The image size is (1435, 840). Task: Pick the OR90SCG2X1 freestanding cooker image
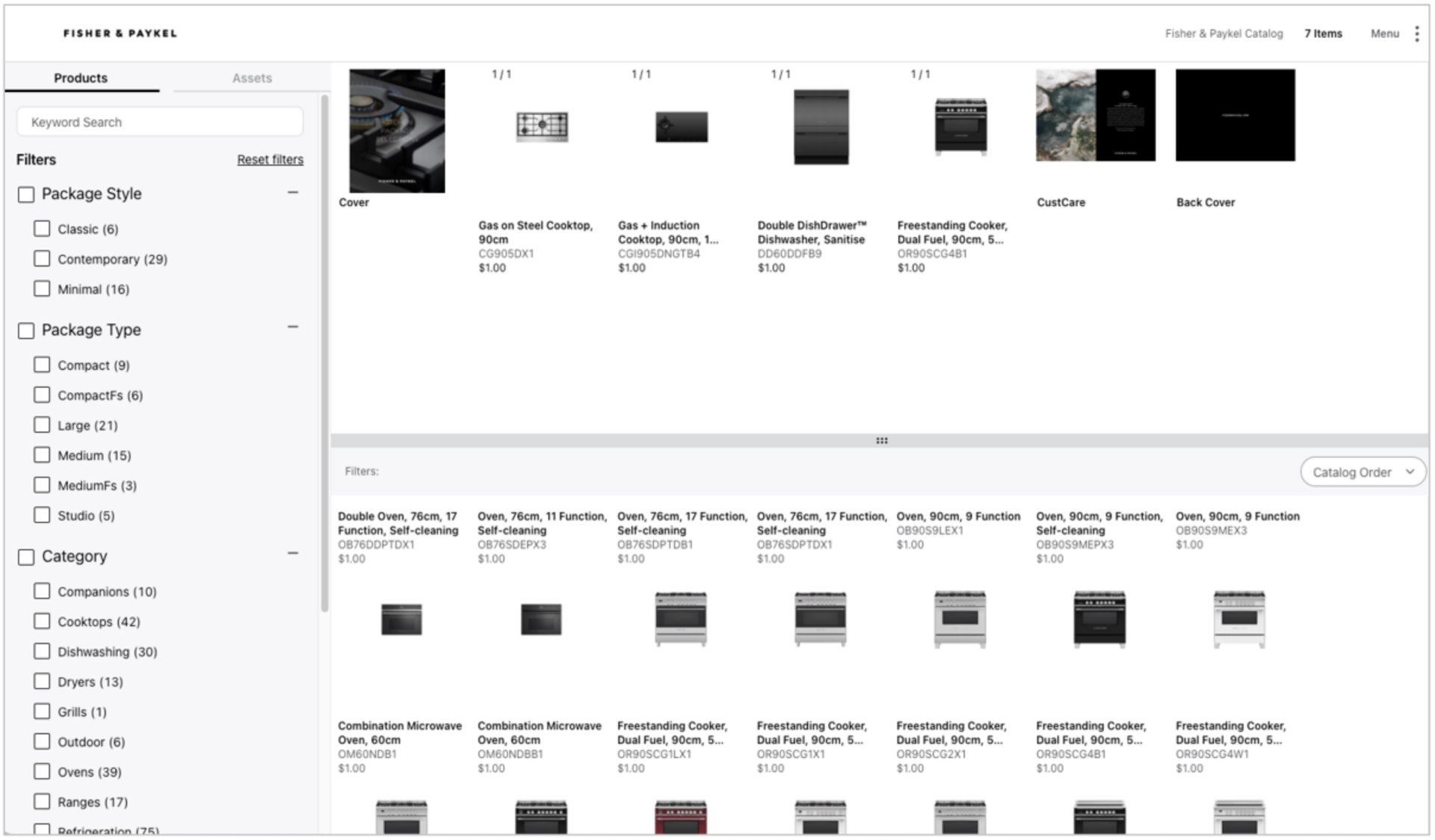[960, 619]
